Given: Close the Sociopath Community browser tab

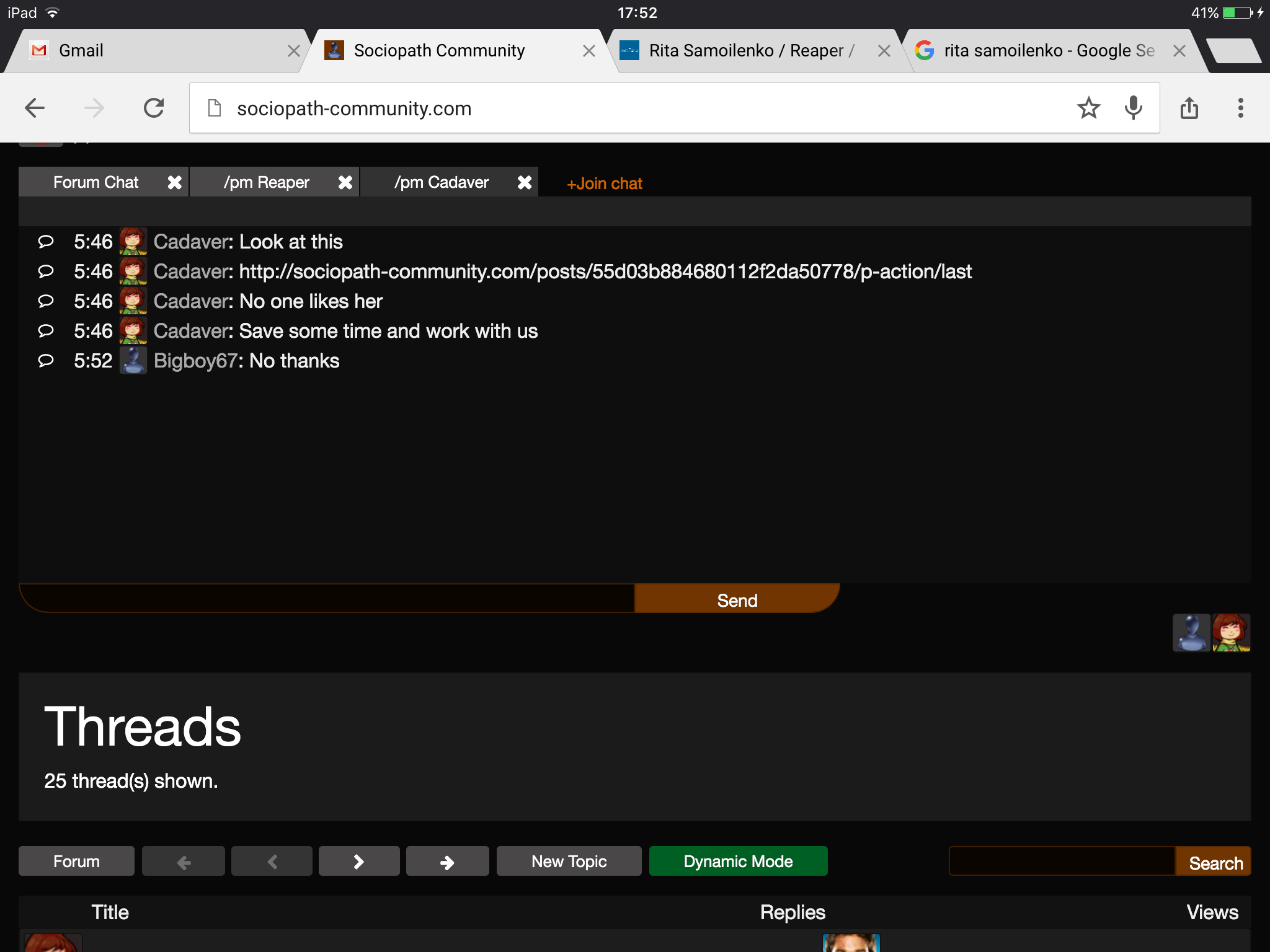Looking at the screenshot, I should coord(589,51).
